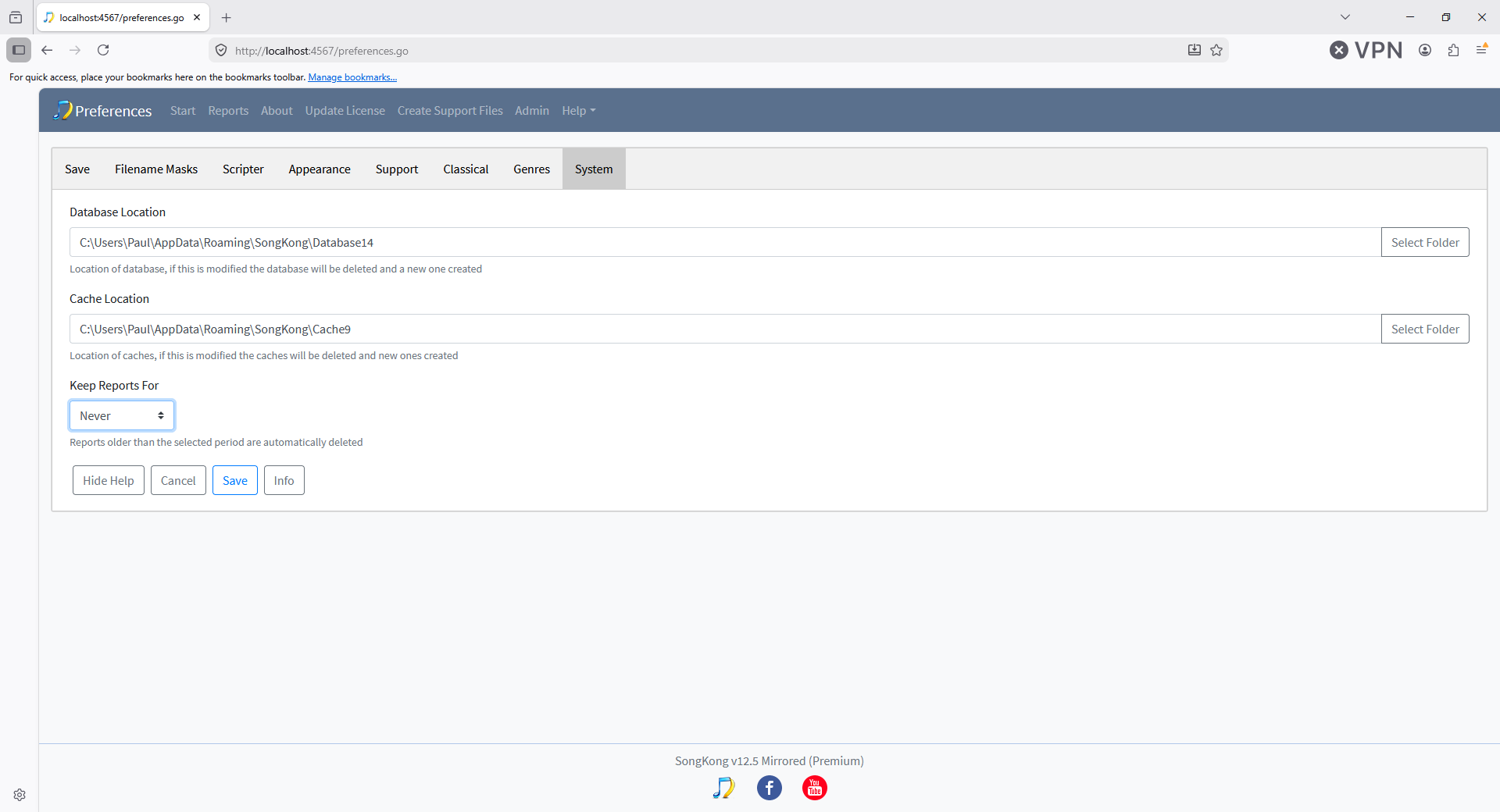Screen dimensions: 1500x812
Task: Open the Manage bookmarks link
Action: (x=352, y=77)
